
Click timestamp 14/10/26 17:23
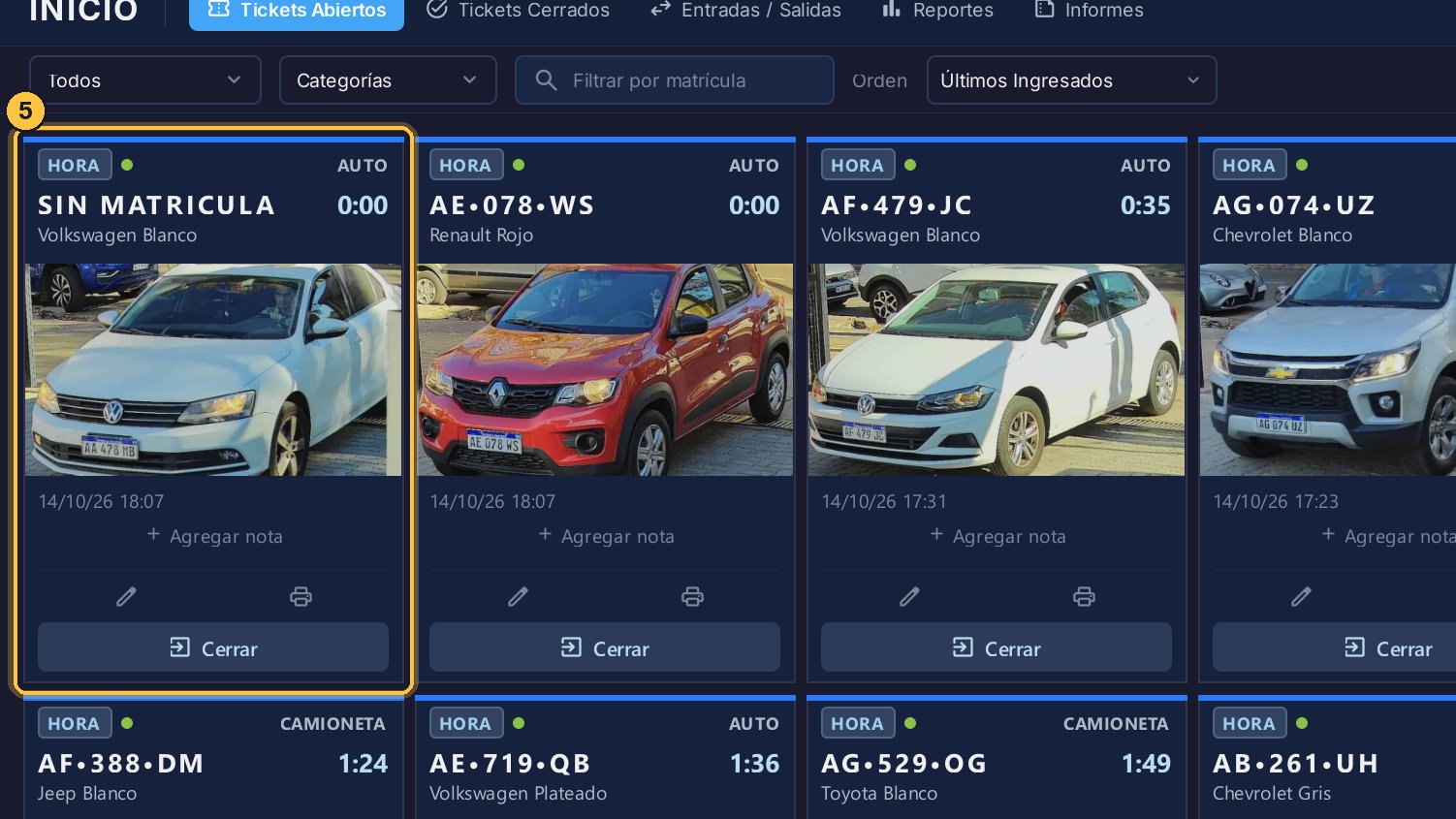click(x=1276, y=501)
